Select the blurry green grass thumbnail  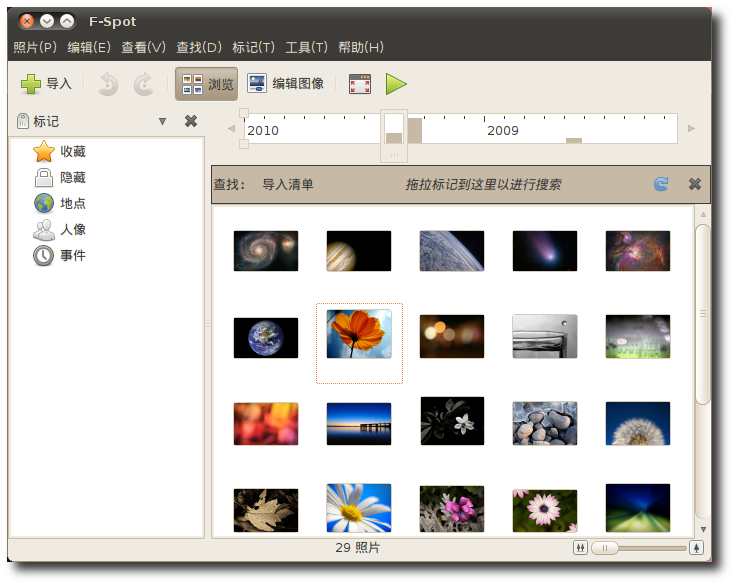click(x=638, y=337)
